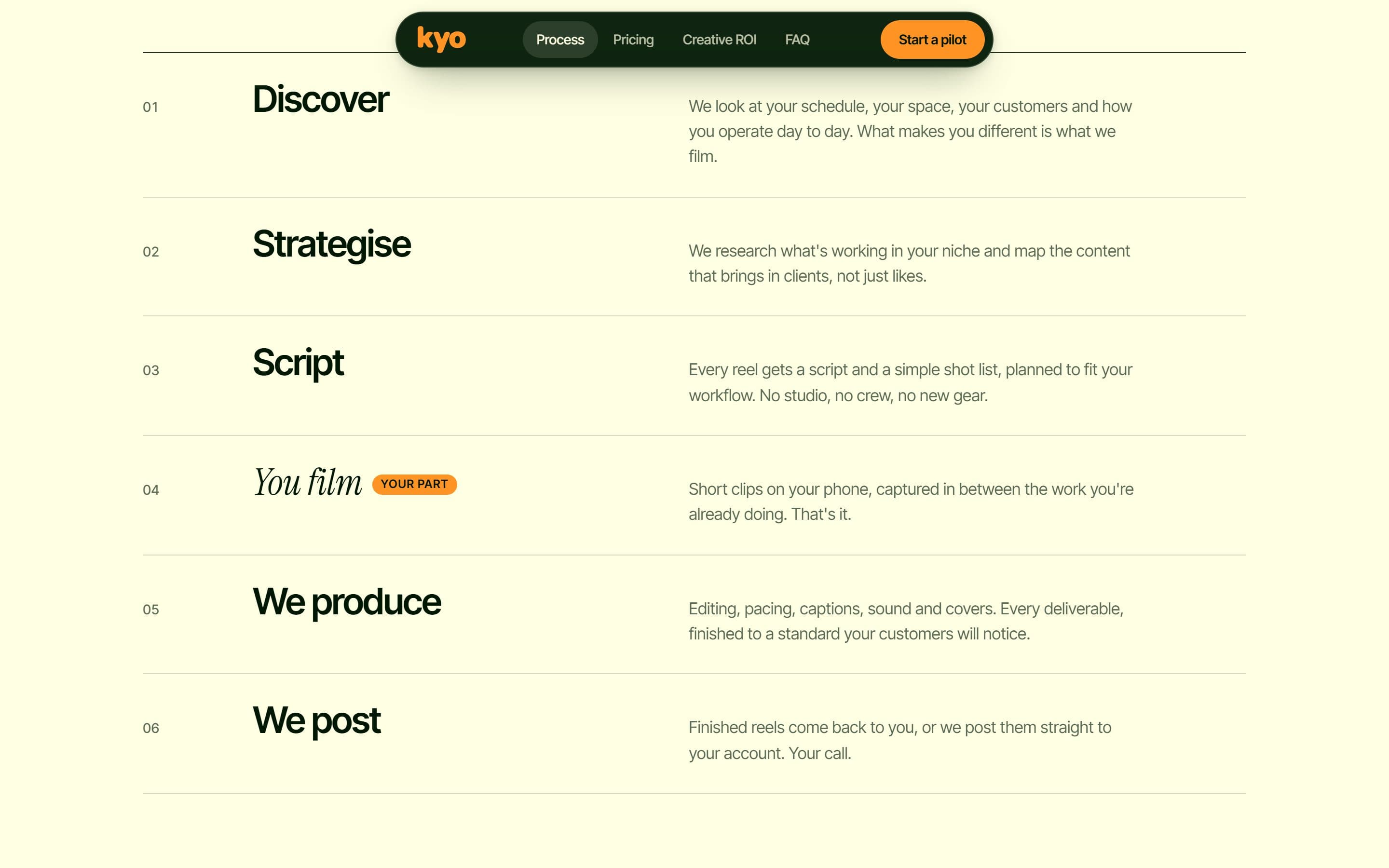Click step number 05
The width and height of the screenshot is (1389, 868).
pos(151,610)
